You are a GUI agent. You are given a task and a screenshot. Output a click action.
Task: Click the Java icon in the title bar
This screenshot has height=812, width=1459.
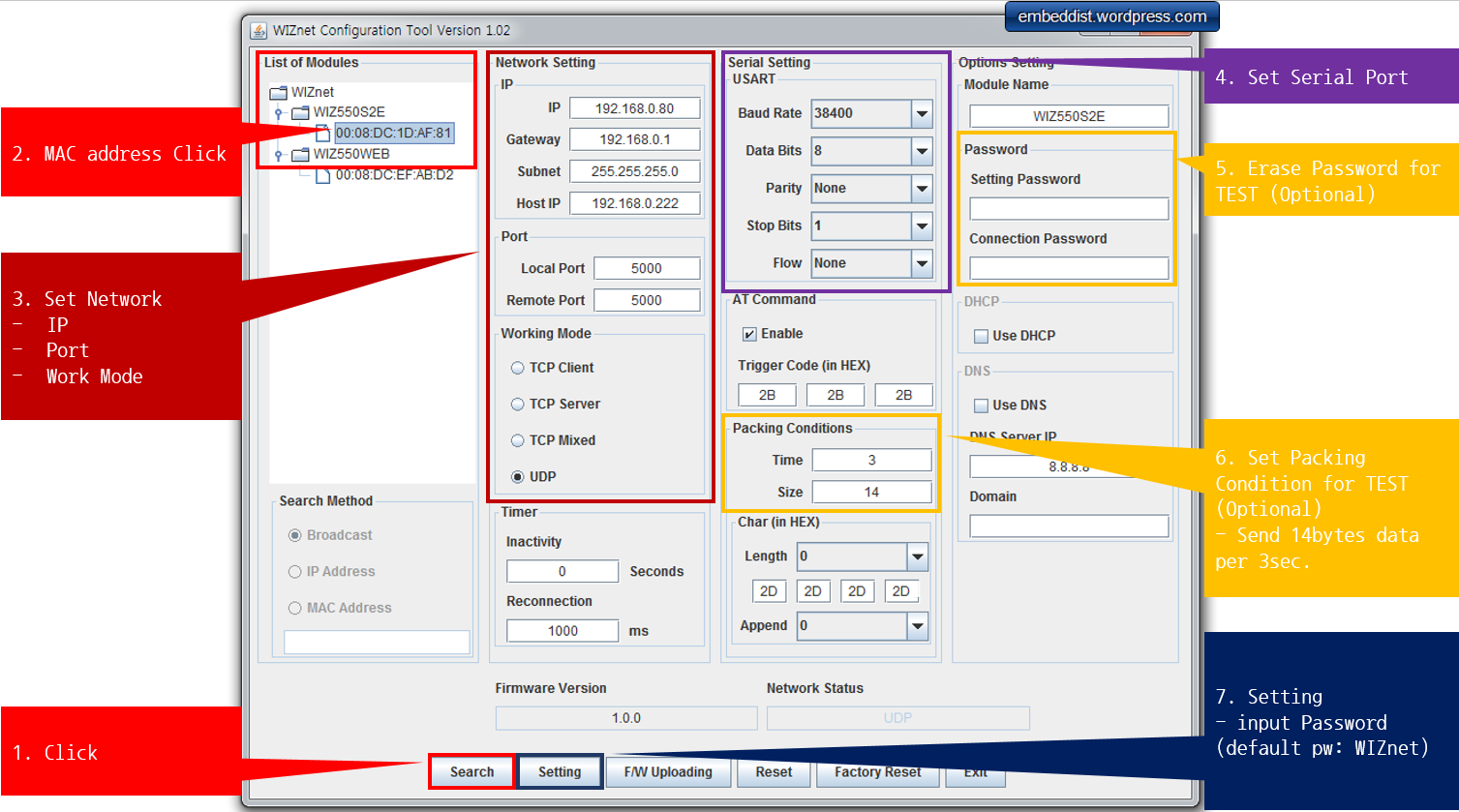click(258, 30)
